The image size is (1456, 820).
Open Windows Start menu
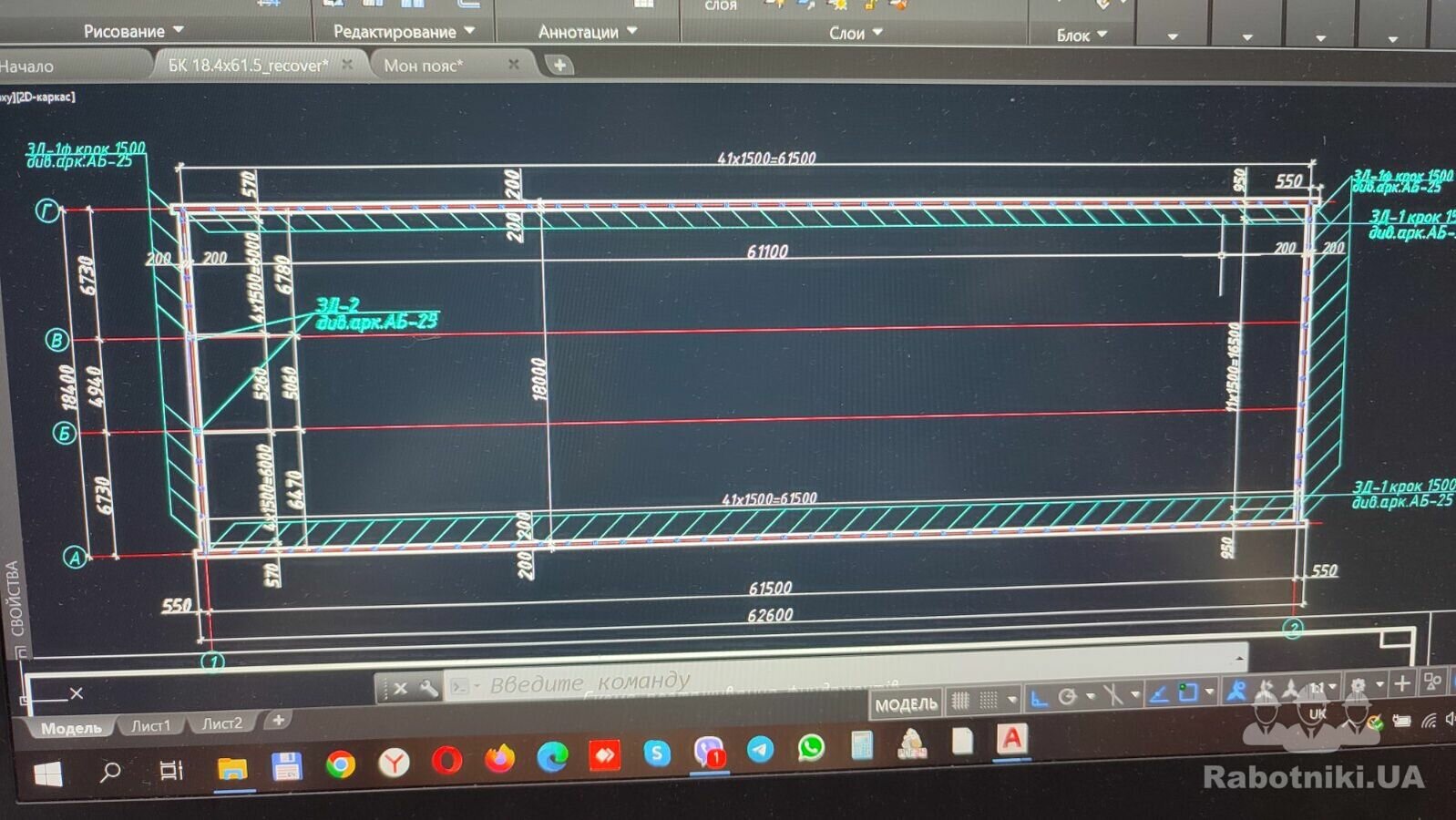coord(48,774)
